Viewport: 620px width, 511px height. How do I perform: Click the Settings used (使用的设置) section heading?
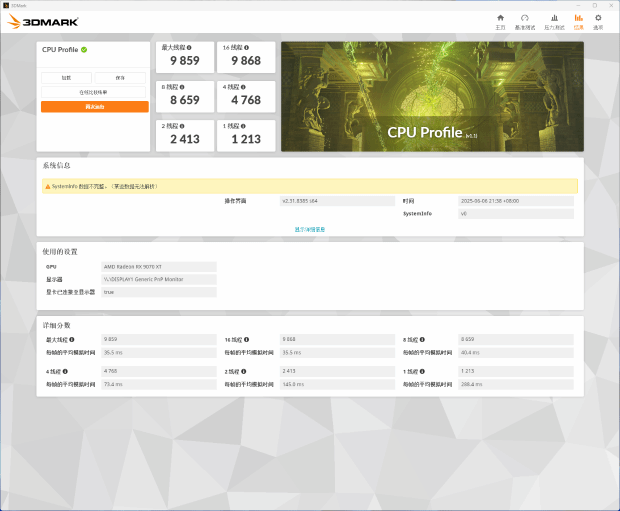(60, 252)
